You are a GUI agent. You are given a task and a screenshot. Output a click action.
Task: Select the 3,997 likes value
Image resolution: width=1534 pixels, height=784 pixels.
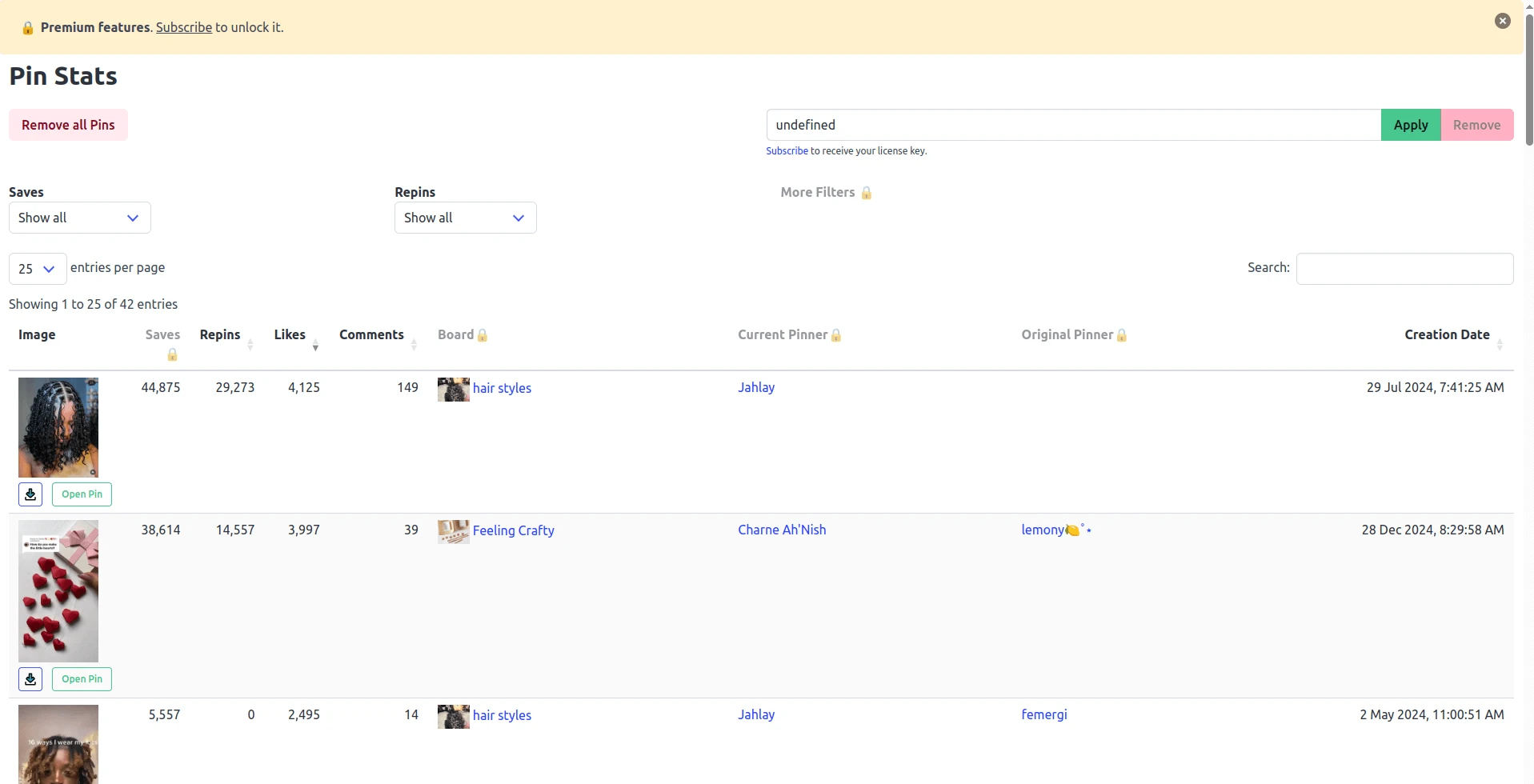pos(304,530)
